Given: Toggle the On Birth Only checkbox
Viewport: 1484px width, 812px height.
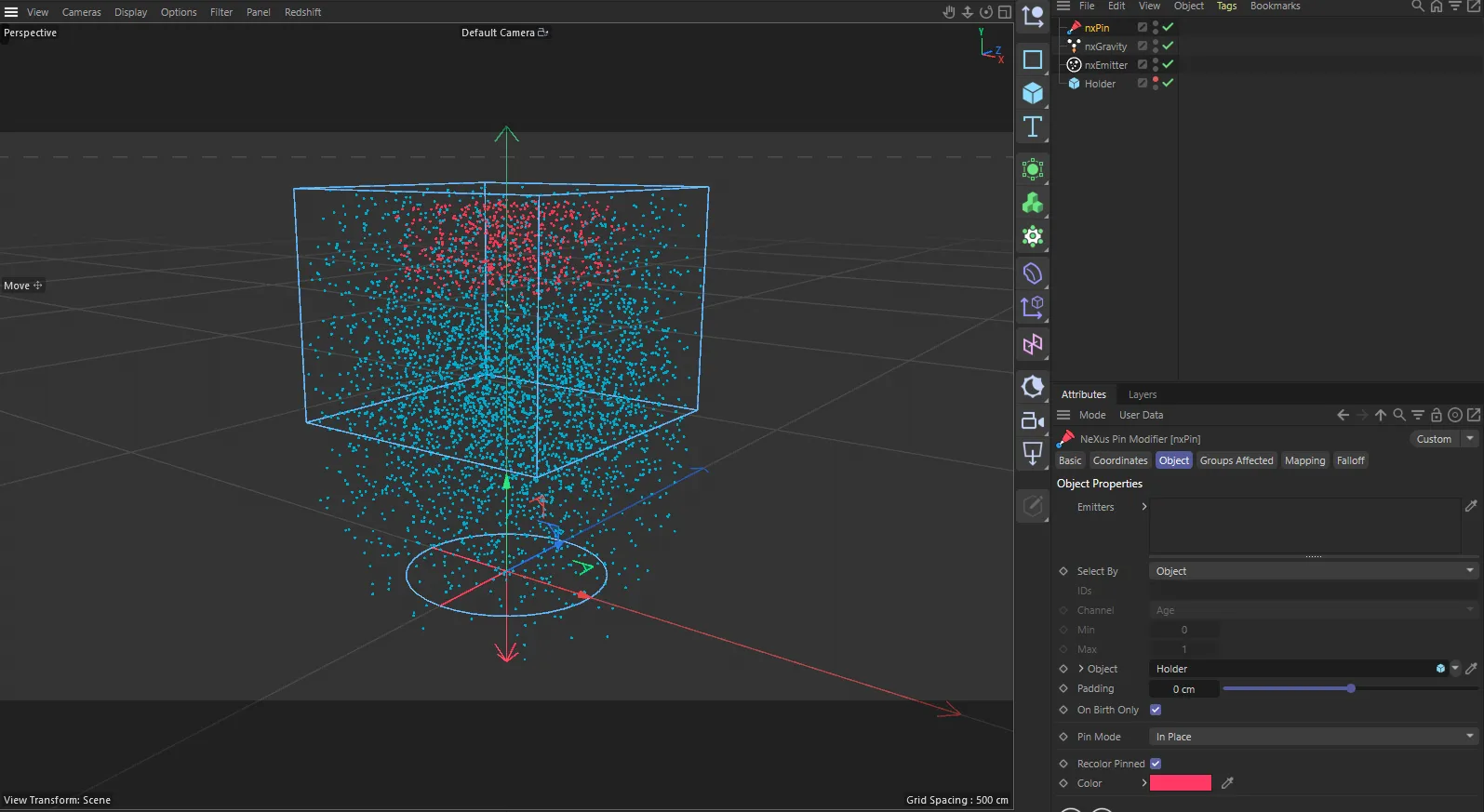Looking at the screenshot, I should (x=1156, y=710).
